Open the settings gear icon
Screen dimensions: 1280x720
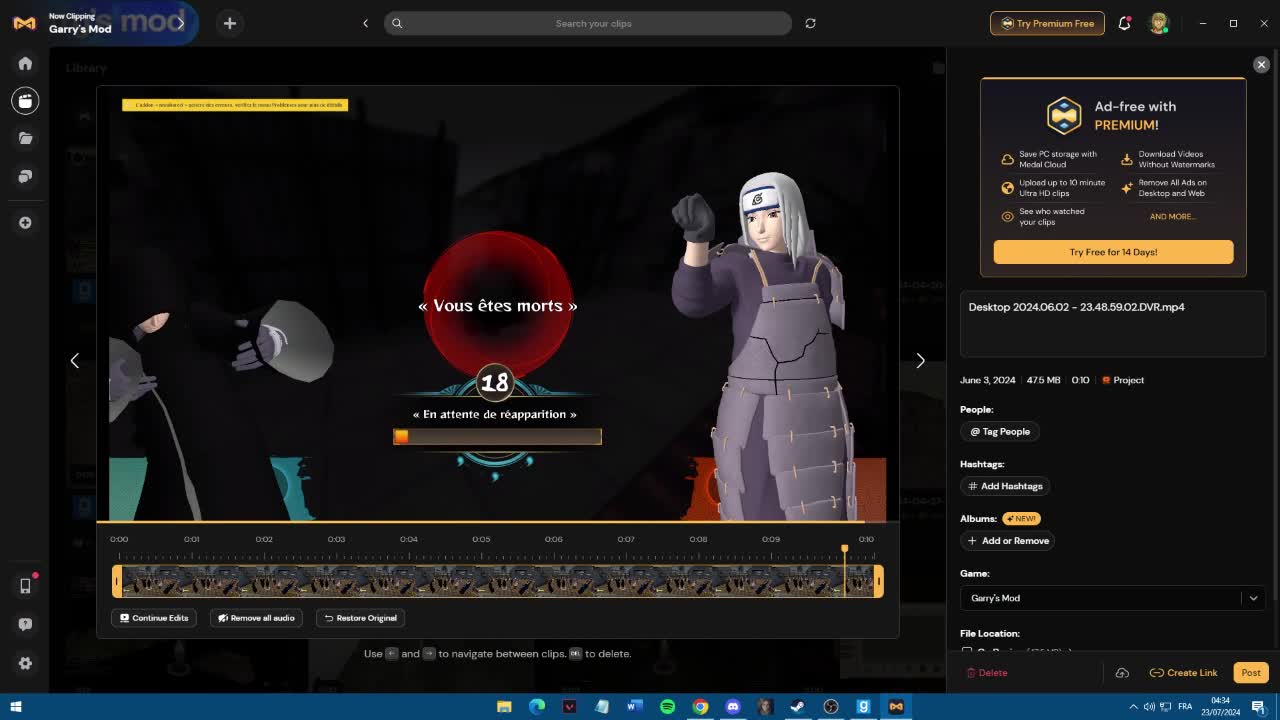pos(25,663)
